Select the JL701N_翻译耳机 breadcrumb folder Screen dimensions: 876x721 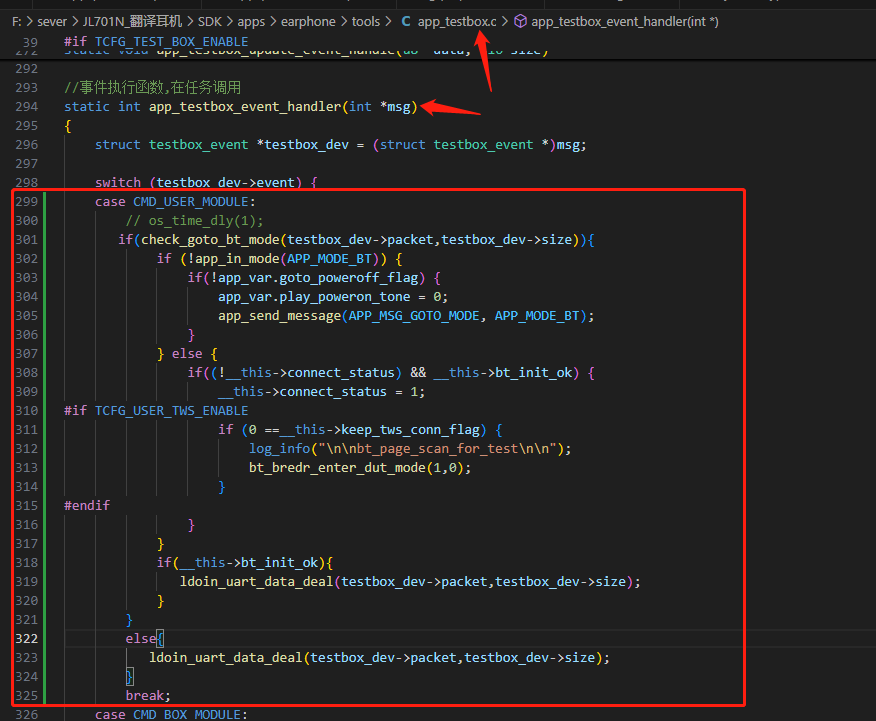[x=132, y=22]
